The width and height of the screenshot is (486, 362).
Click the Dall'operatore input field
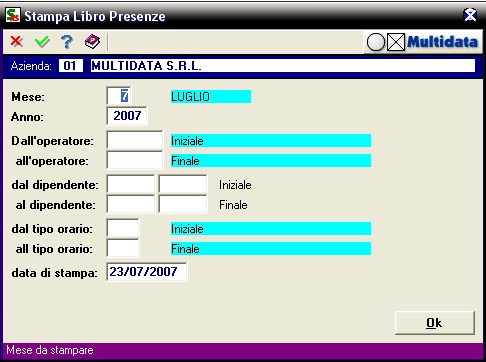(x=135, y=140)
